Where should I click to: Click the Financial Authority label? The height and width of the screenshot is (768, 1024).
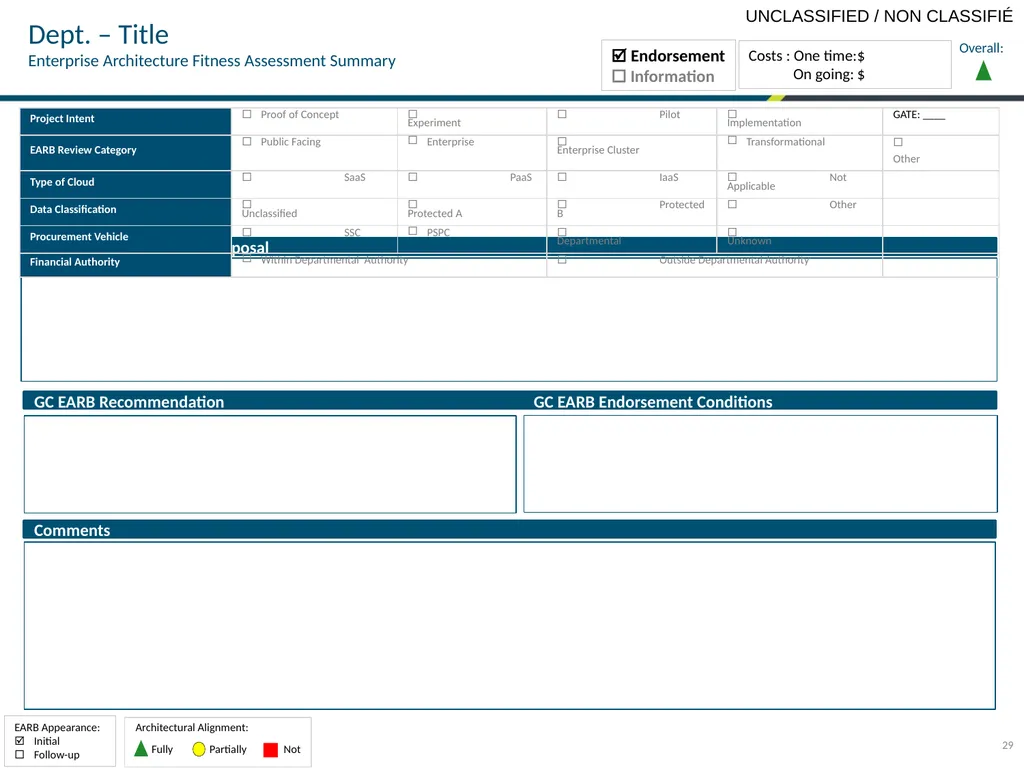tap(75, 262)
